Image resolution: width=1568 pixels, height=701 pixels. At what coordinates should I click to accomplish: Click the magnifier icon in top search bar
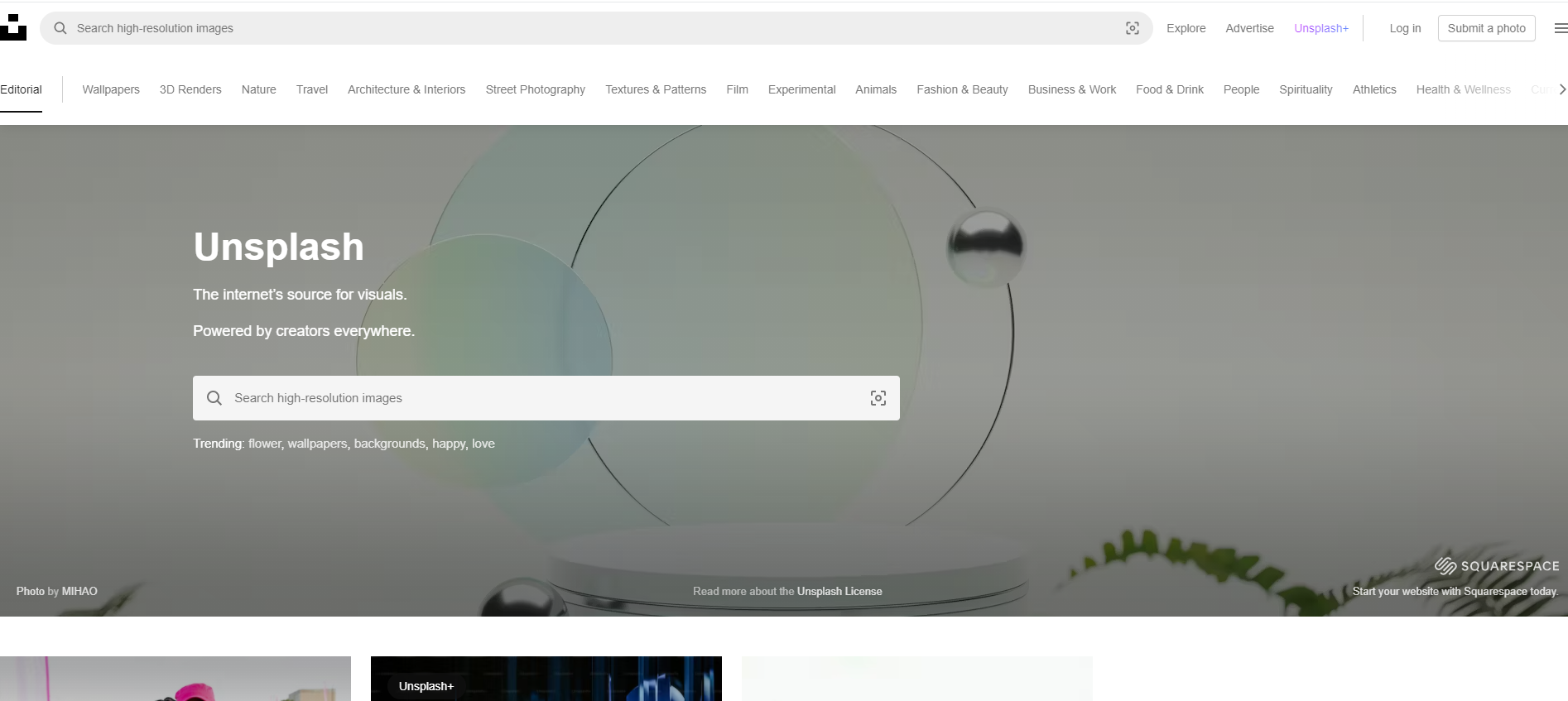point(60,28)
